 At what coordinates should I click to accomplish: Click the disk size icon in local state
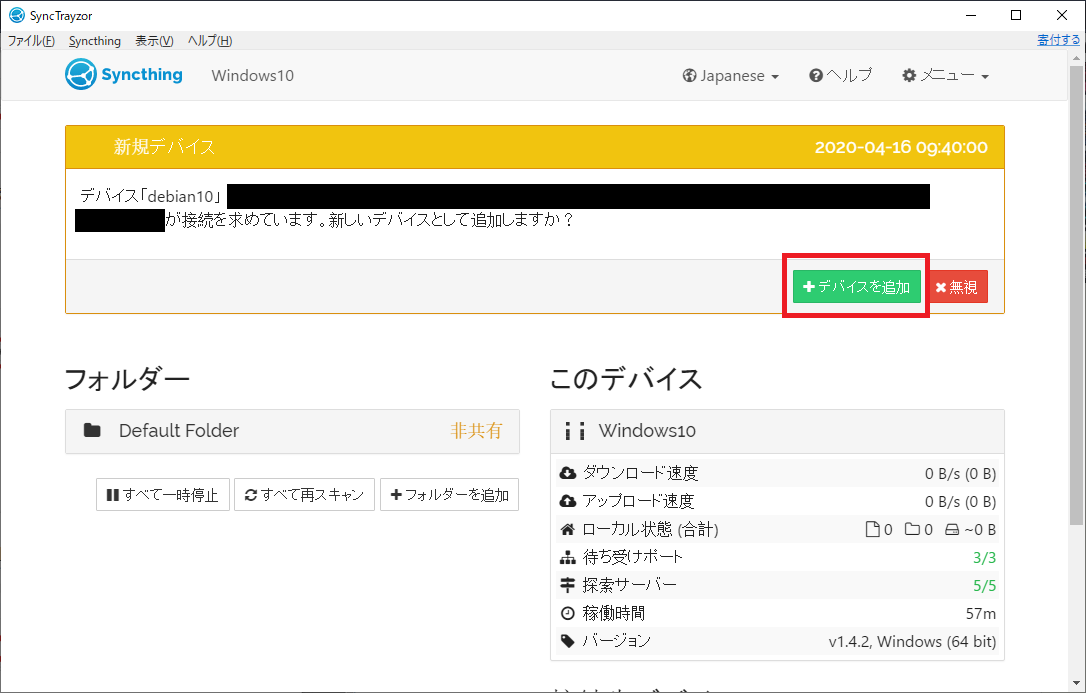pyautogui.click(x=952, y=530)
